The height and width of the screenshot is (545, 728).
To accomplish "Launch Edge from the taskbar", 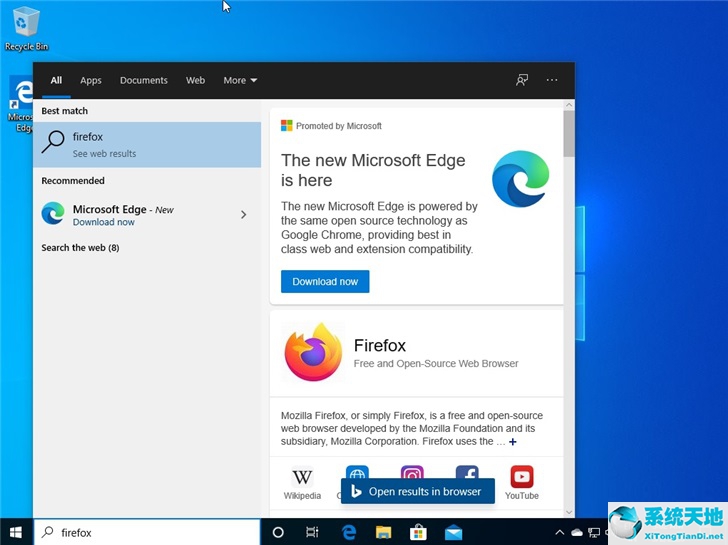I will coord(349,532).
